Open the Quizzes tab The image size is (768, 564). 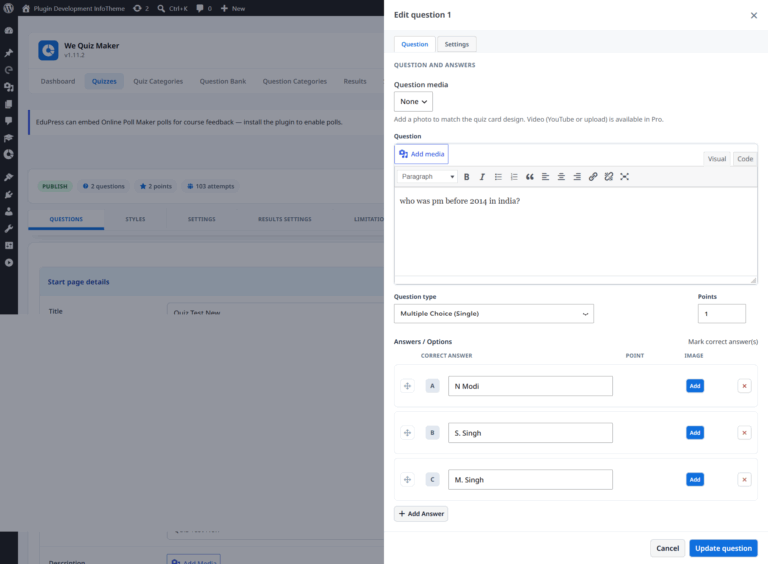[104, 81]
